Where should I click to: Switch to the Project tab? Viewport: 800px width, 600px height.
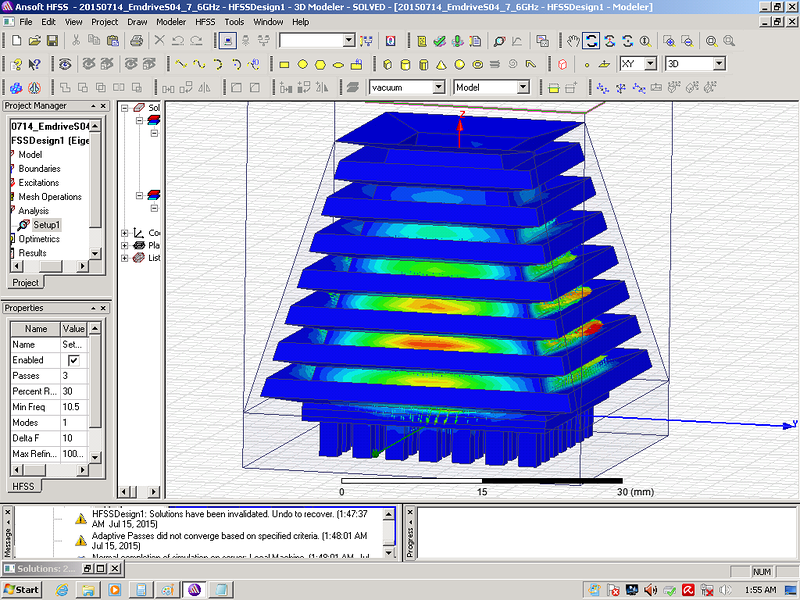[x=25, y=283]
